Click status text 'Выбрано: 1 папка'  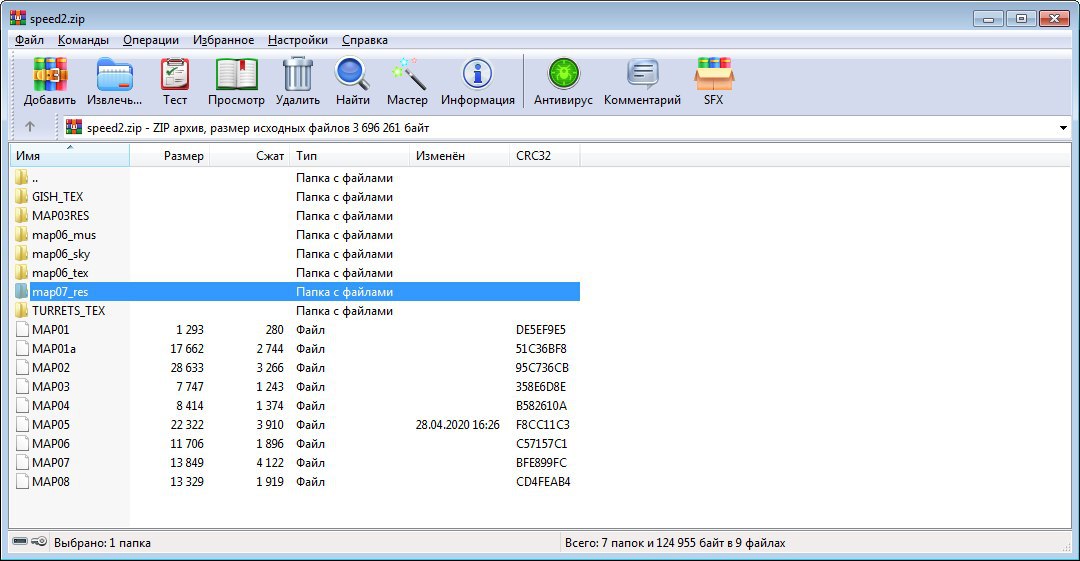click(x=102, y=542)
